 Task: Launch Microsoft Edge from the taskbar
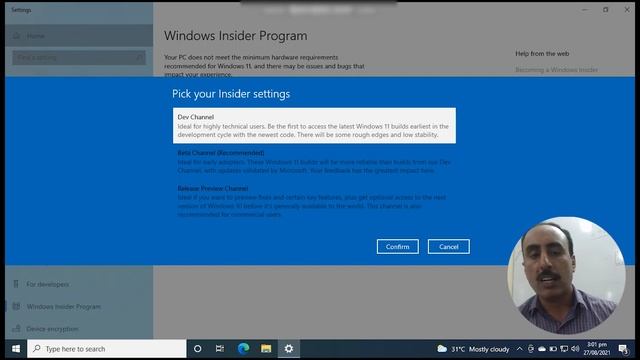[x=243, y=349]
